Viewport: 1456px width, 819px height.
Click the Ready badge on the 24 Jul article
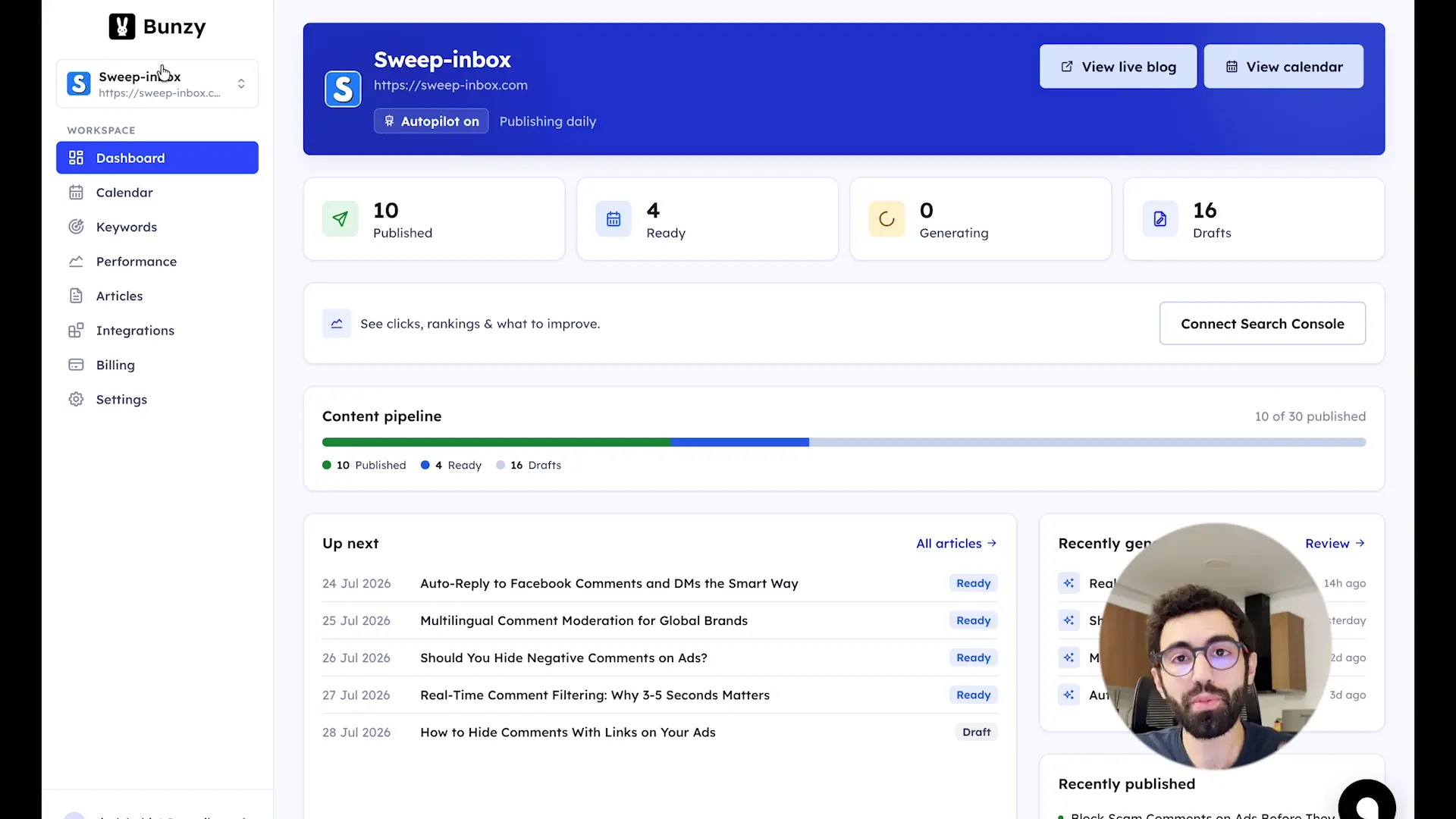click(973, 583)
